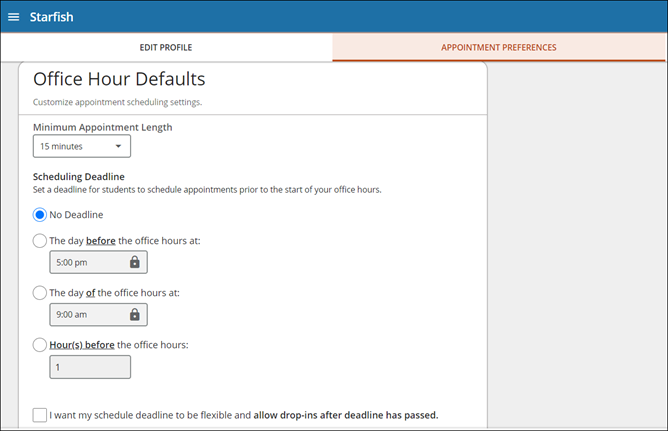Click the arrow on the 15 minutes dropdown
The width and height of the screenshot is (668, 431).
pos(118,146)
